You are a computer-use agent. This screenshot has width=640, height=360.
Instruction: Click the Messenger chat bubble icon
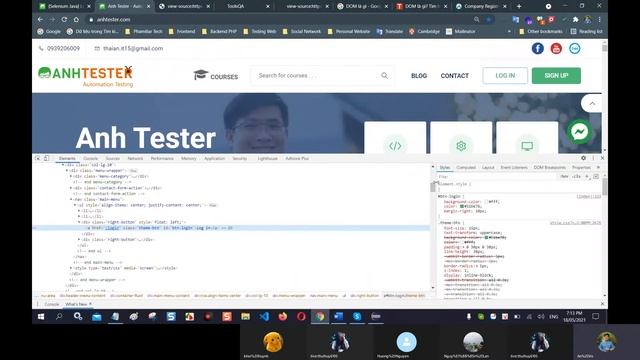(x=579, y=132)
